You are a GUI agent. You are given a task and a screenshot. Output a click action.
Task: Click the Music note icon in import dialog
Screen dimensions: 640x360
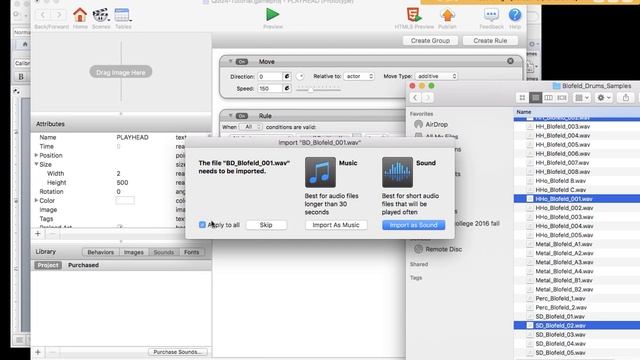(320, 172)
